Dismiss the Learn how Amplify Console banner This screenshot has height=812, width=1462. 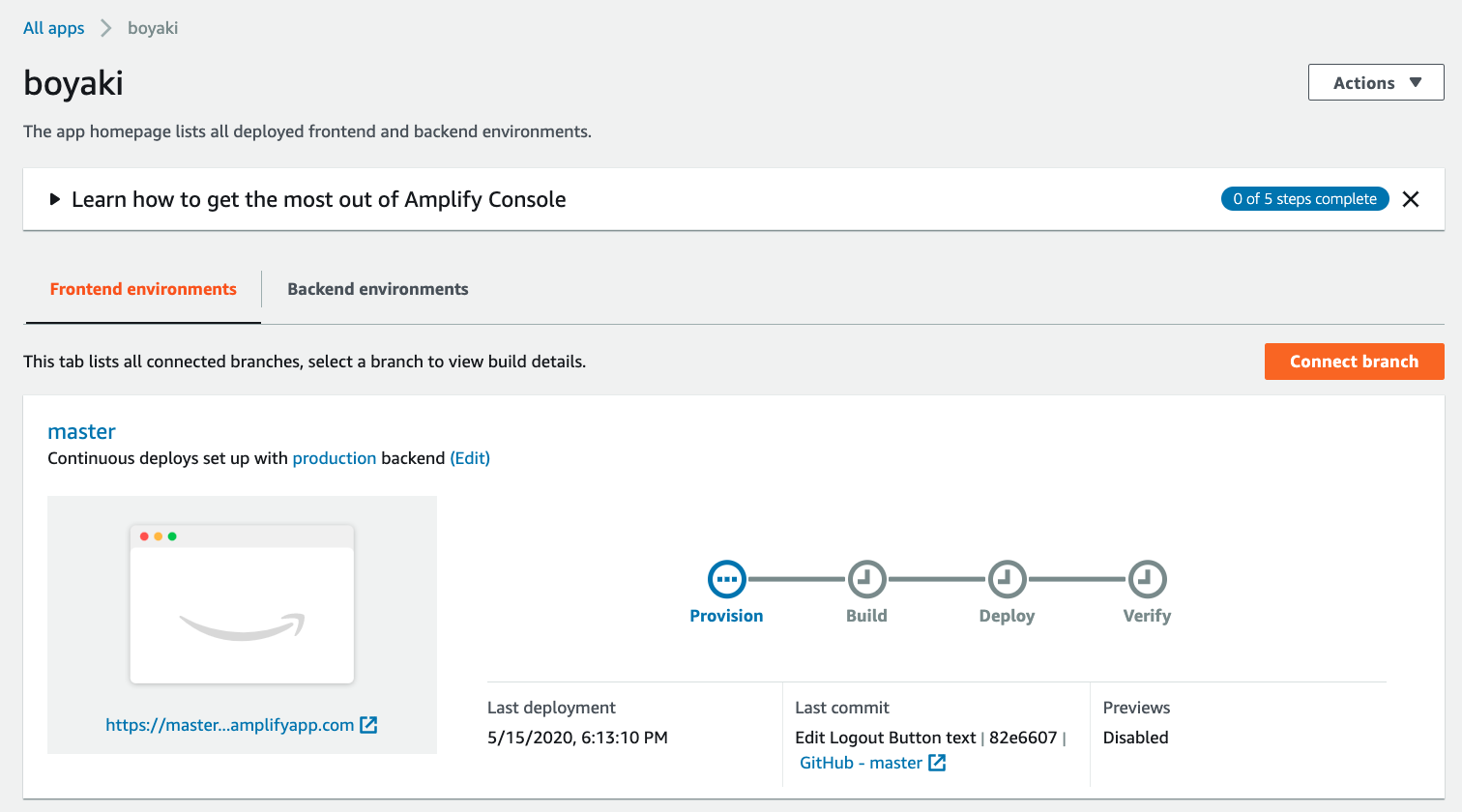[x=1411, y=199]
